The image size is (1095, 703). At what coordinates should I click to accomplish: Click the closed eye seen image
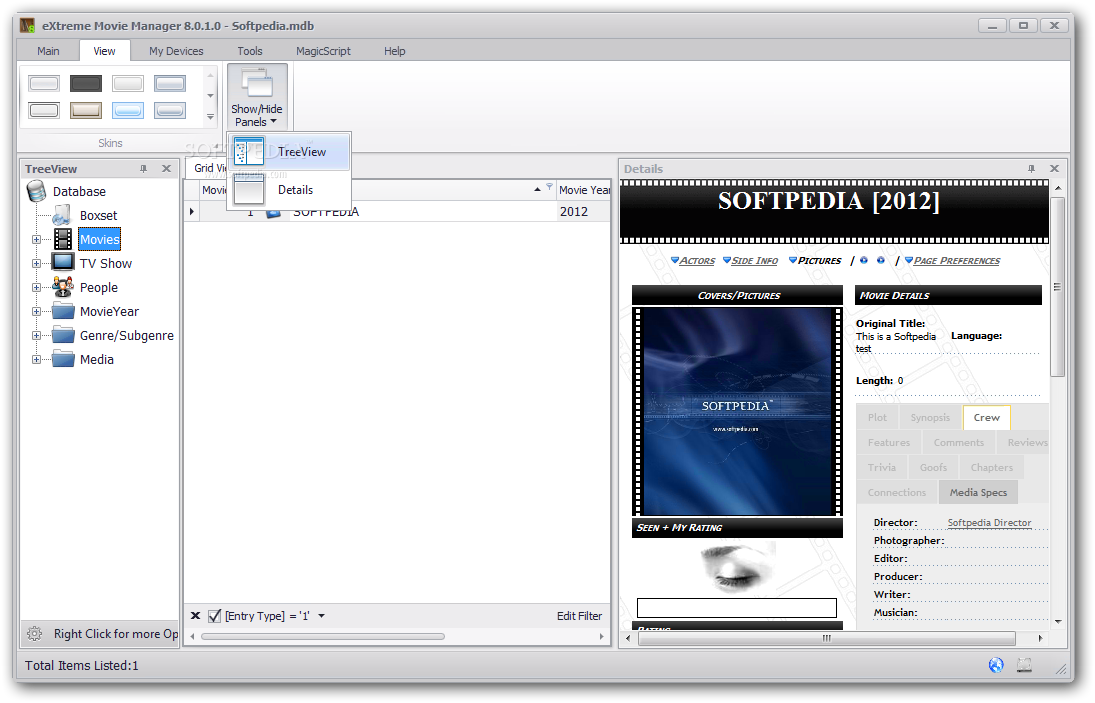737,569
